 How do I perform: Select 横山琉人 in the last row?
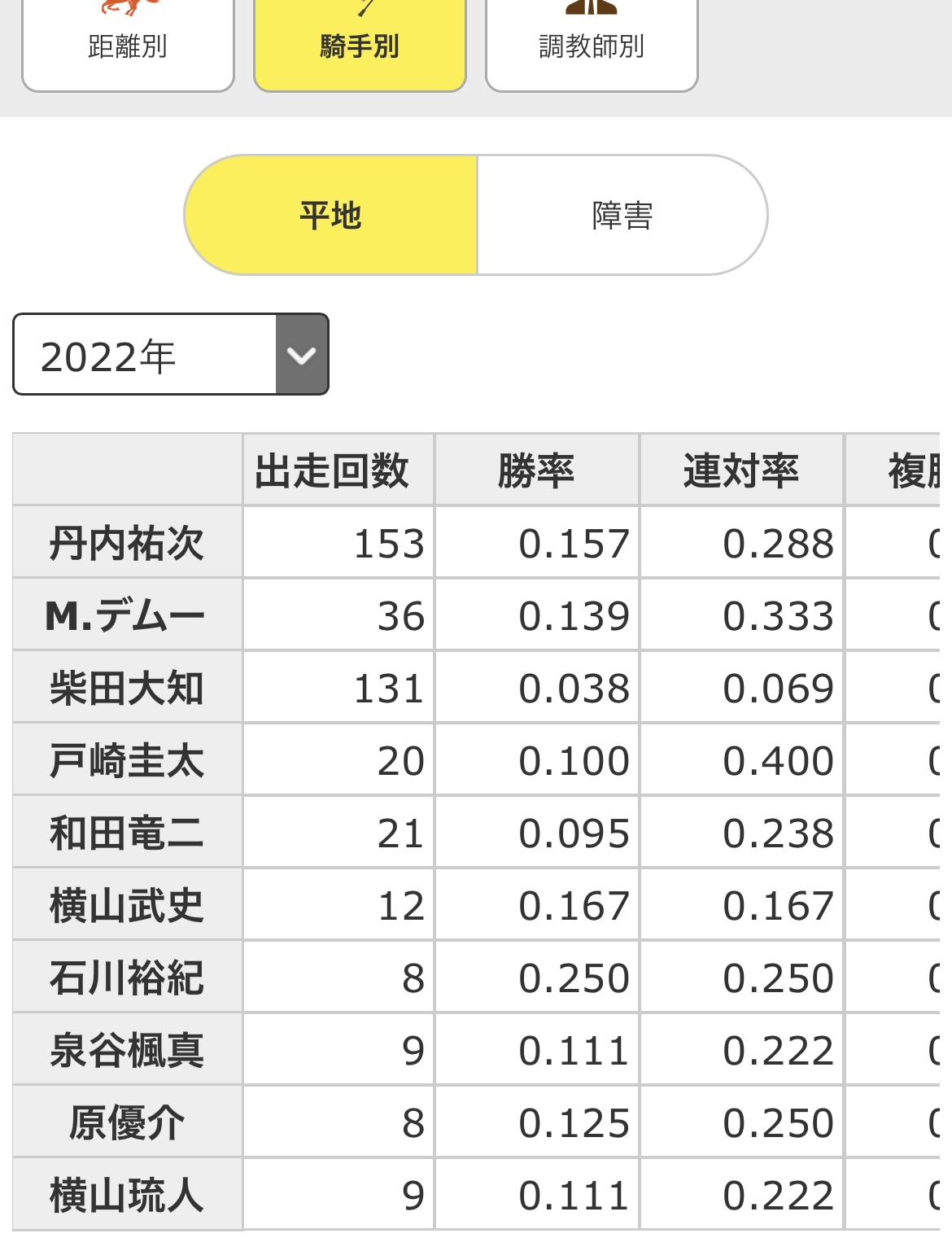coord(127,1195)
